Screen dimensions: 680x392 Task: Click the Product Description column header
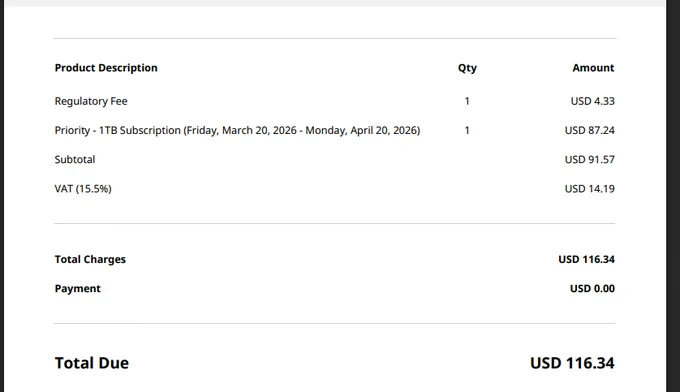tap(106, 68)
